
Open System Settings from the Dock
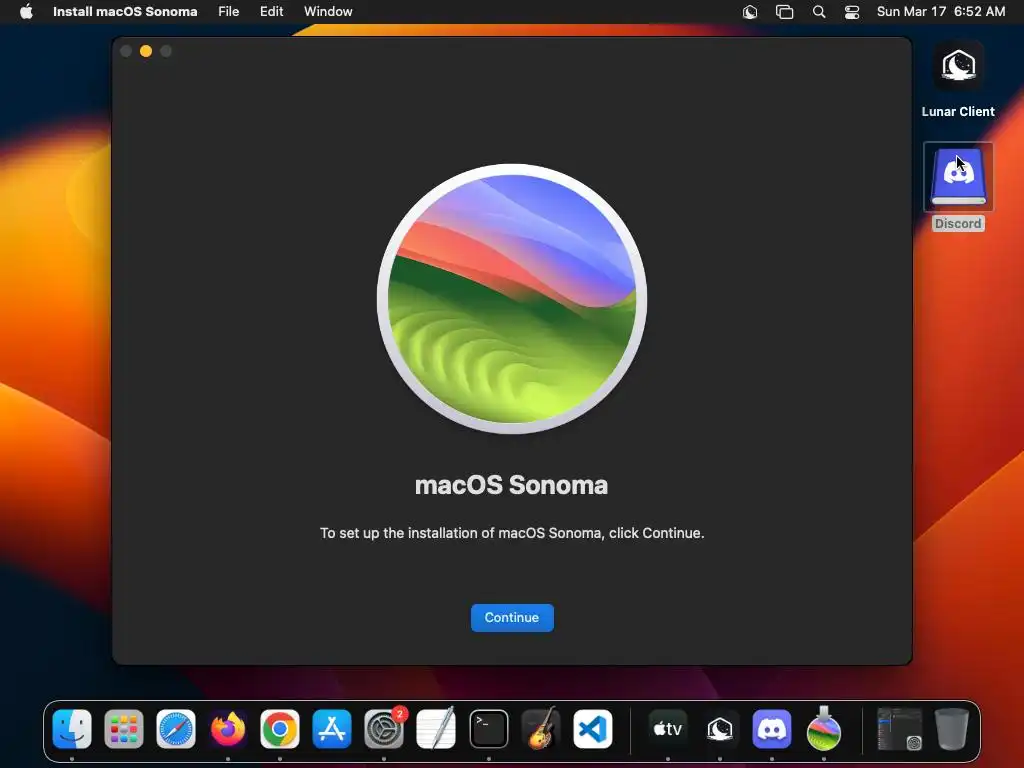point(384,729)
